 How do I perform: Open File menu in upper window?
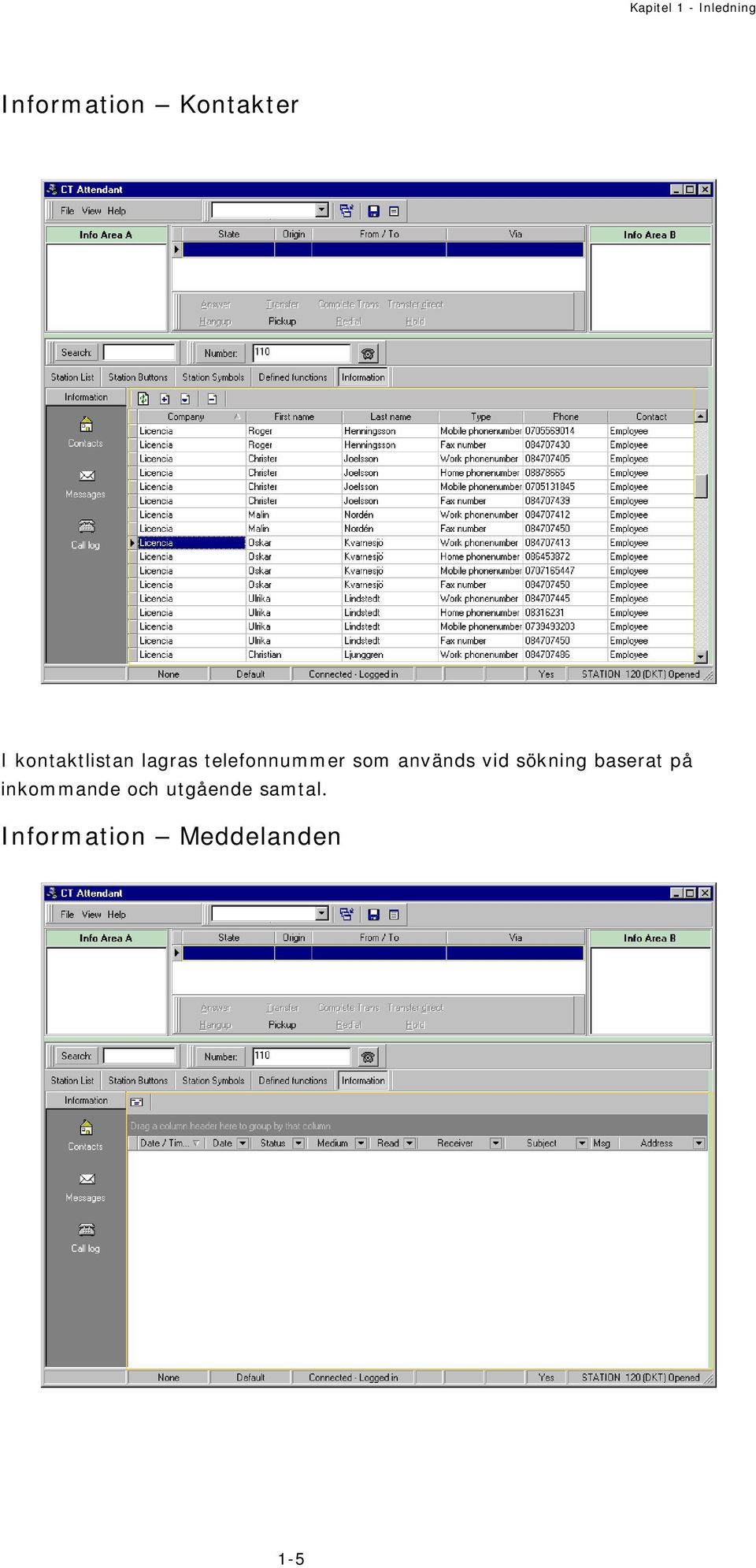[68, 211]
